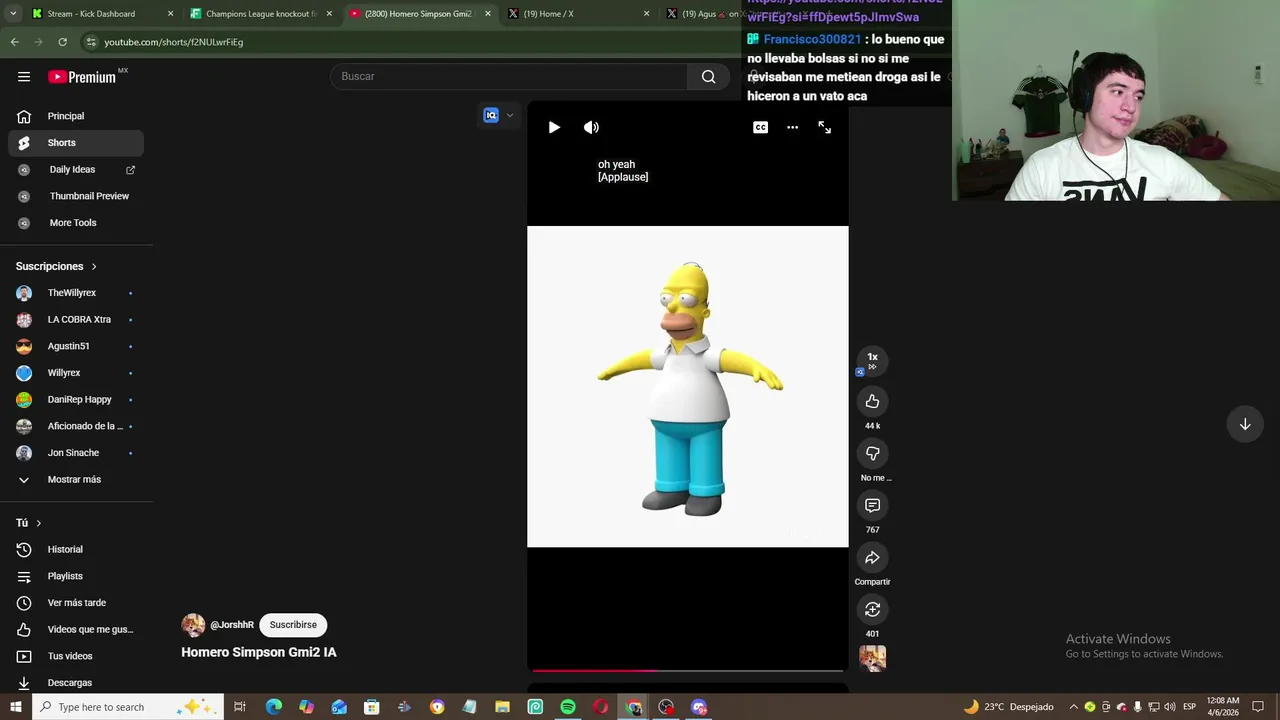Play the Homer Simpson short
Viewport: 1280px width, 720px height.
point(554,127)
